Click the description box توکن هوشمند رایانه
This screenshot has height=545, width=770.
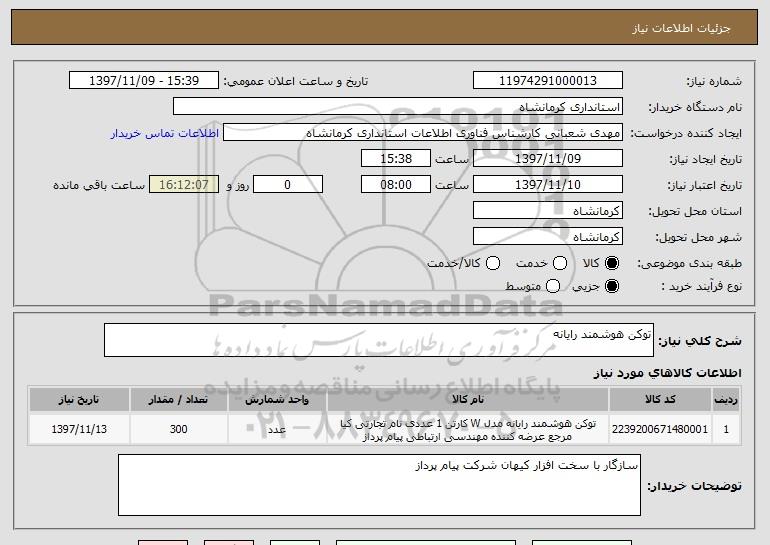(x=379, y=340)
